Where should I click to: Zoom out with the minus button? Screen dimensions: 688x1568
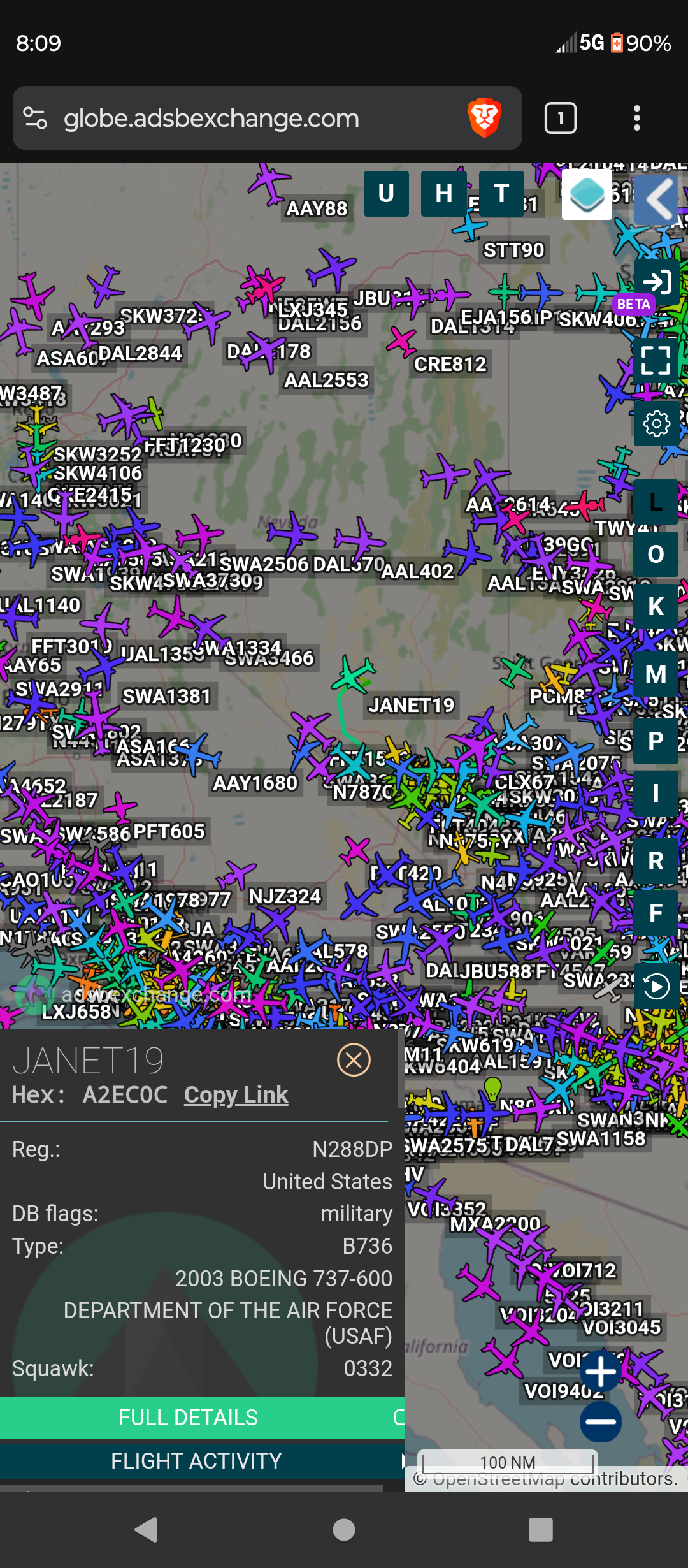(x=601, y=1421)
